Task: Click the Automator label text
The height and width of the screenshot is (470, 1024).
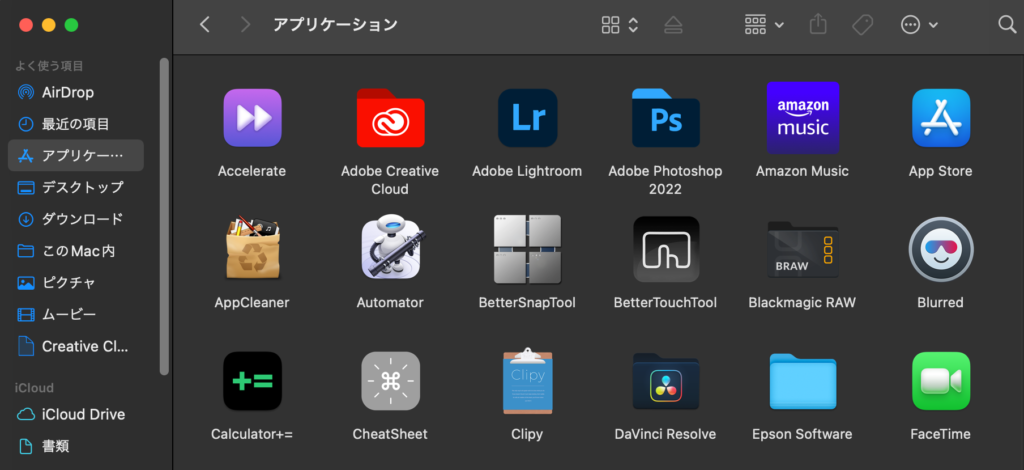Action: pyautogui.click(x=391, y=303)
